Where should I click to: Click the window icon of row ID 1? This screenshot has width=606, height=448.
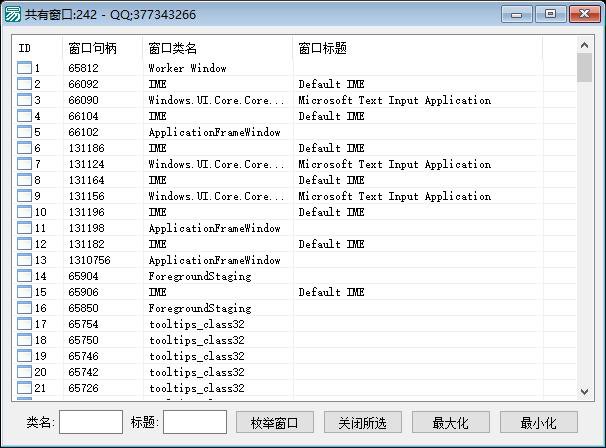(25, 69)
